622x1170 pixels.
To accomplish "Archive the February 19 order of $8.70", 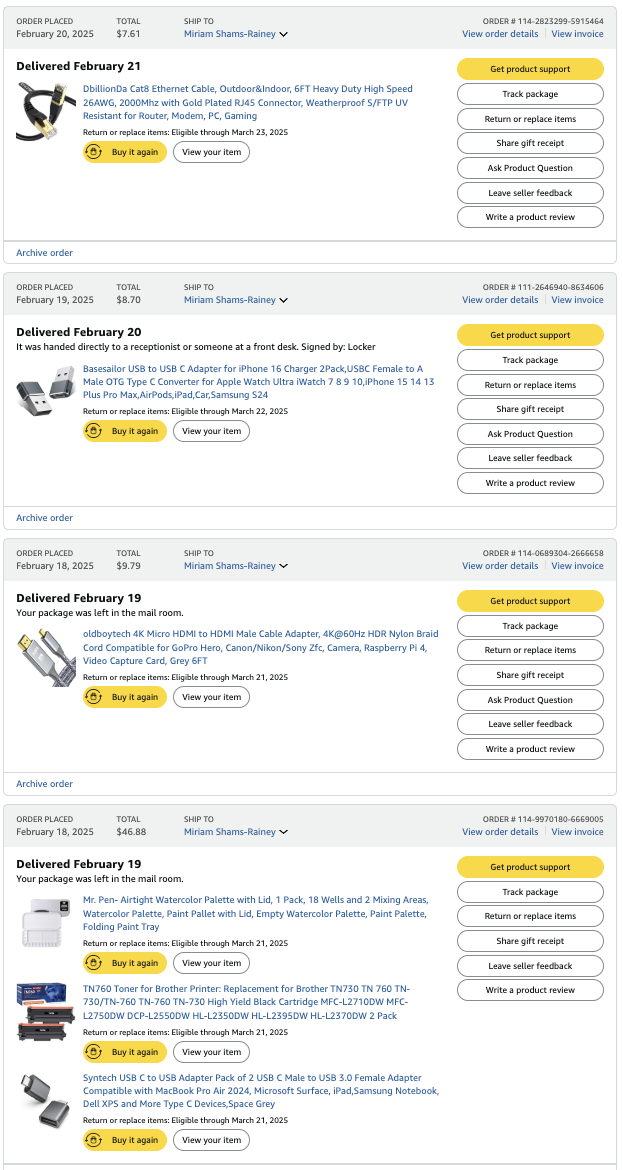I will click(x=45, y=518).
